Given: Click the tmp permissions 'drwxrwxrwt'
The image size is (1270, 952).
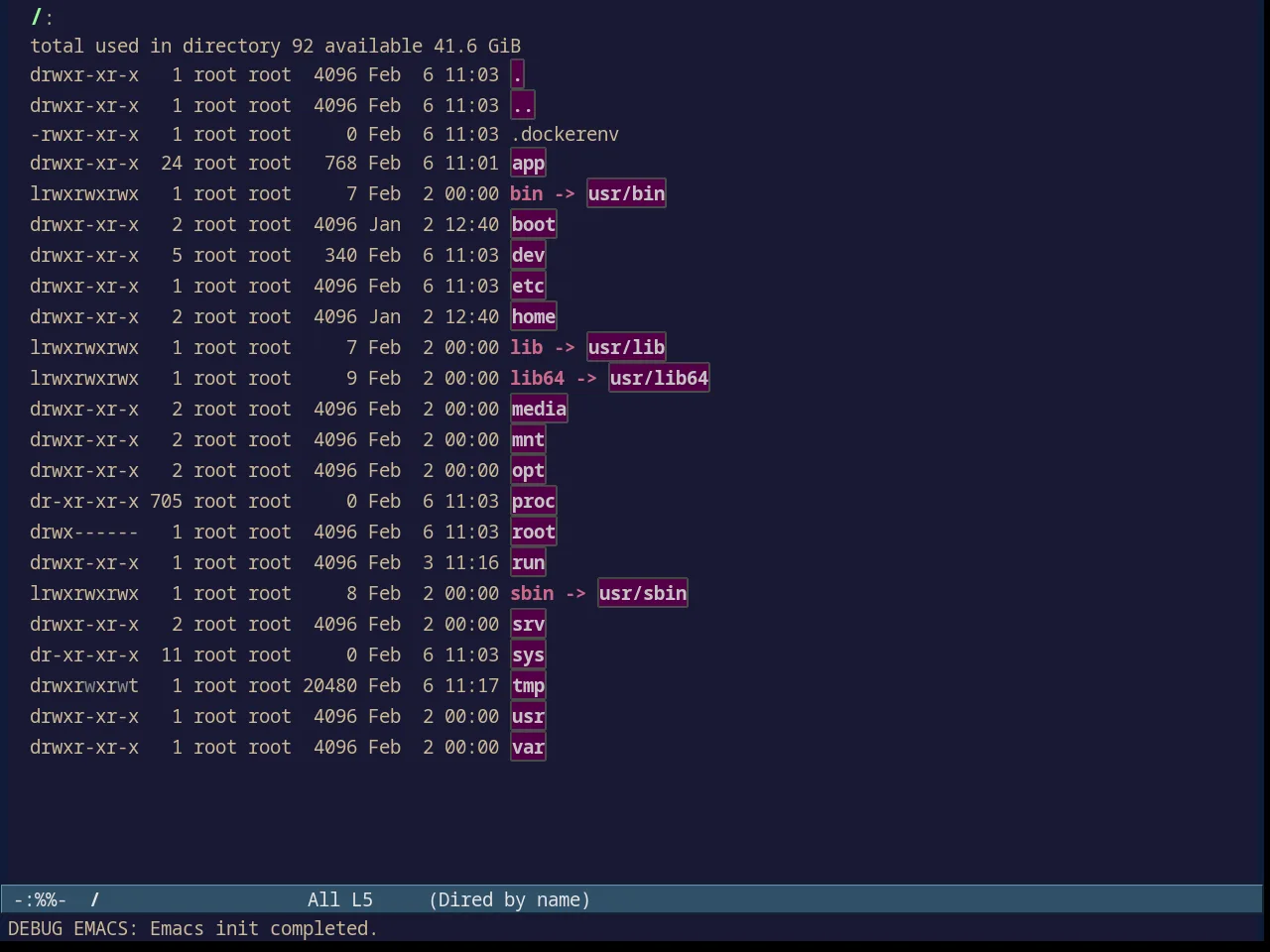Looking at the screenshot, I should 84,685.
